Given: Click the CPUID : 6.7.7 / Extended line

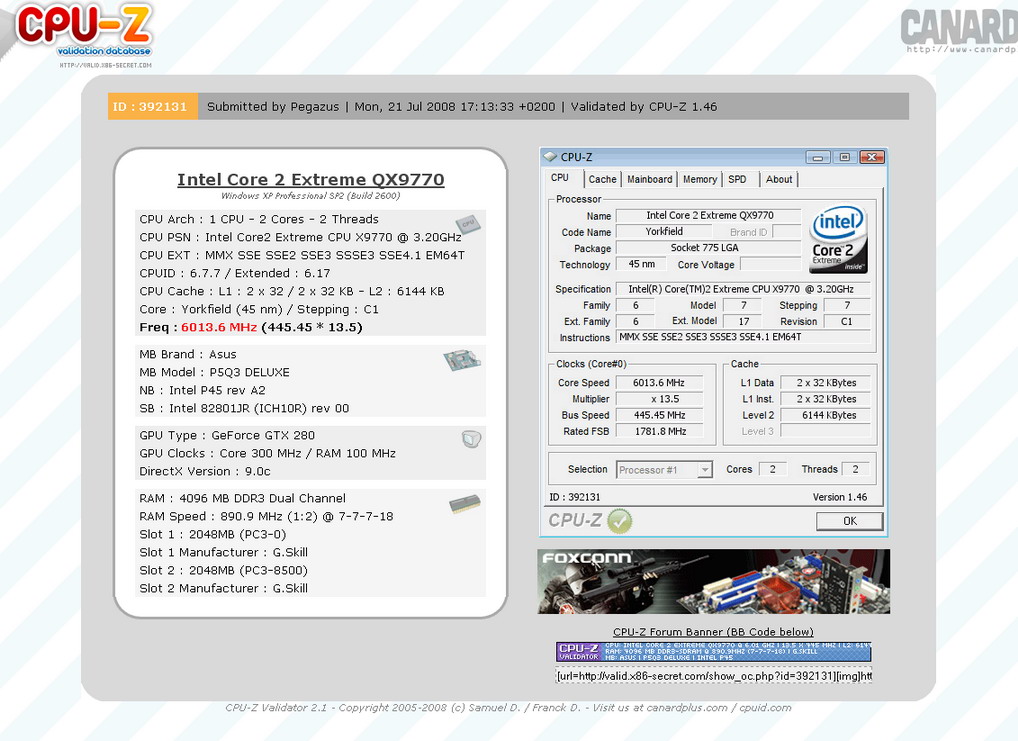Looking at the screenshot, I should (x=234, y=273).
